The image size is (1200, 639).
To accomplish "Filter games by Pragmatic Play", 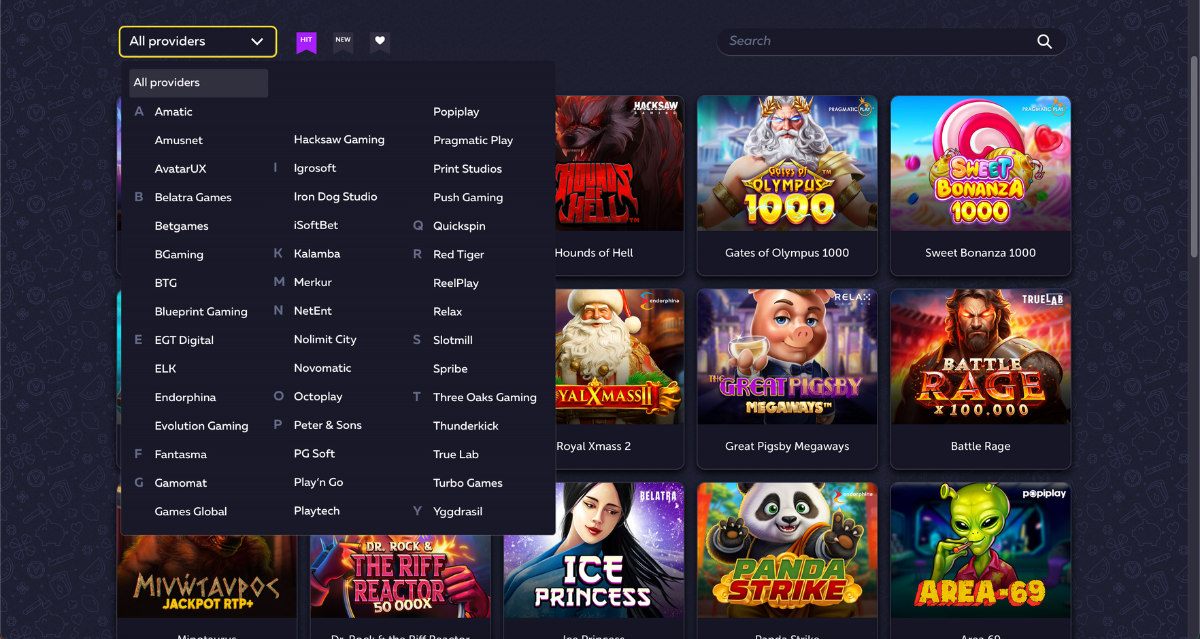I will (473, 141).
